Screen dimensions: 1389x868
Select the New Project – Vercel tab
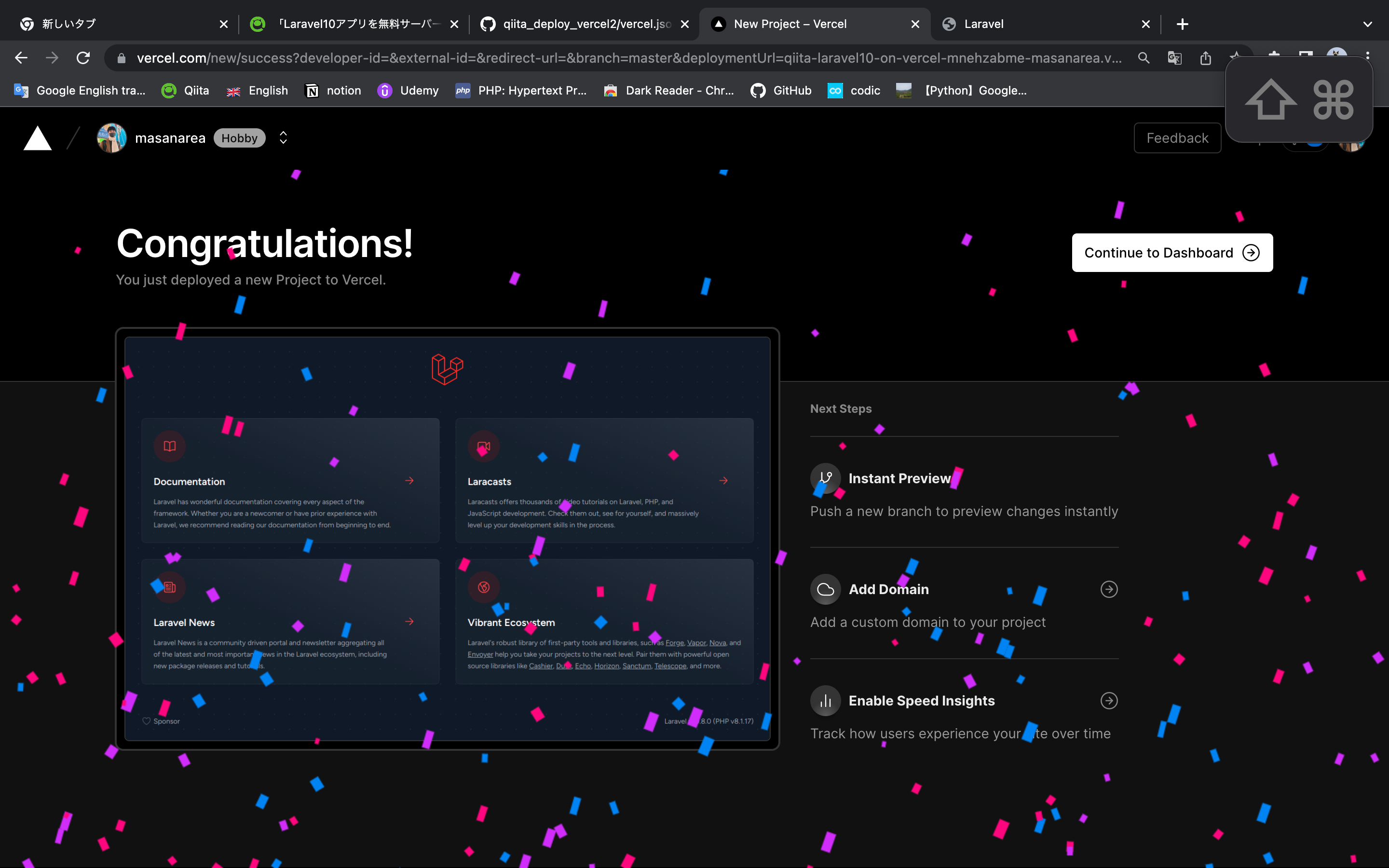[x=814, y=24]
